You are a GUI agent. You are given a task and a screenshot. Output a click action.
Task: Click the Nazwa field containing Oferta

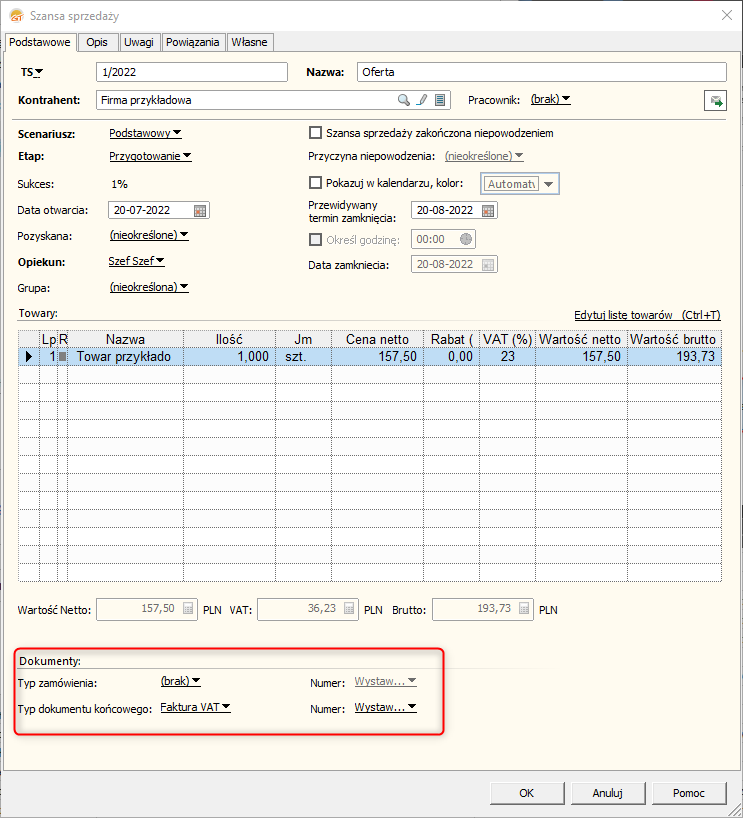[x=542, y=72]
